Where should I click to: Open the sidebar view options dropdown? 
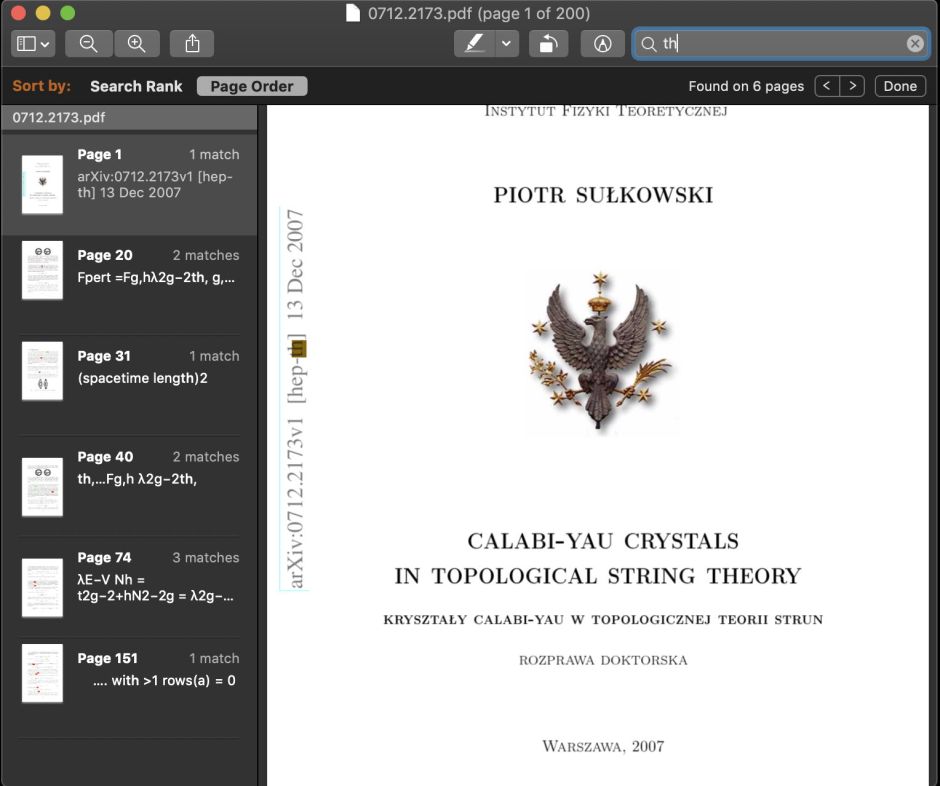click(33, 44)
